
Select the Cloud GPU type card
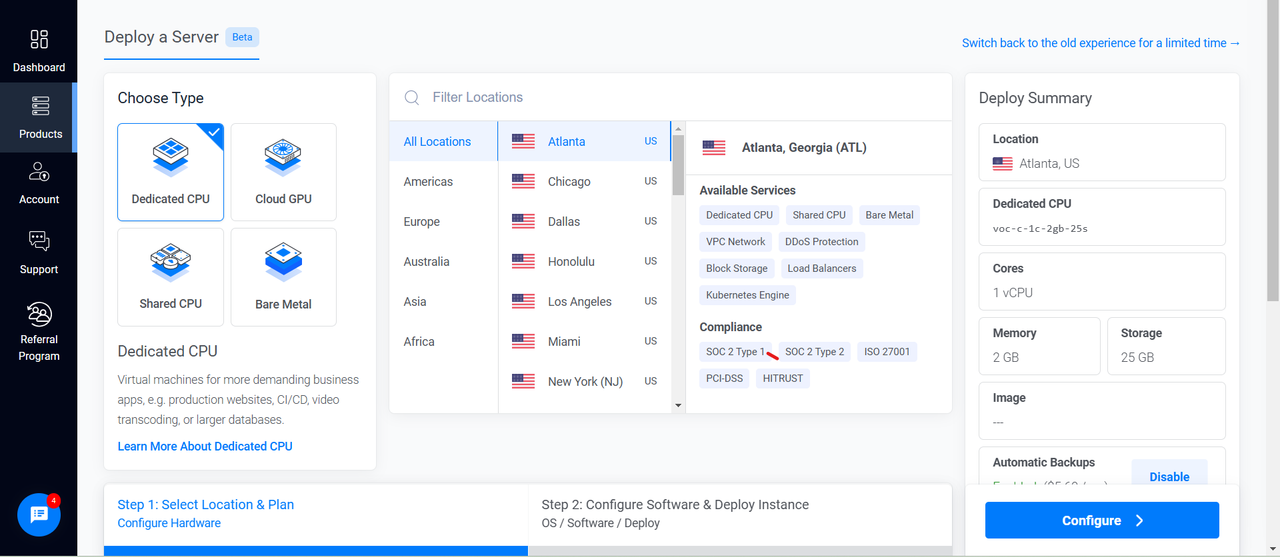tap(283, 172)
